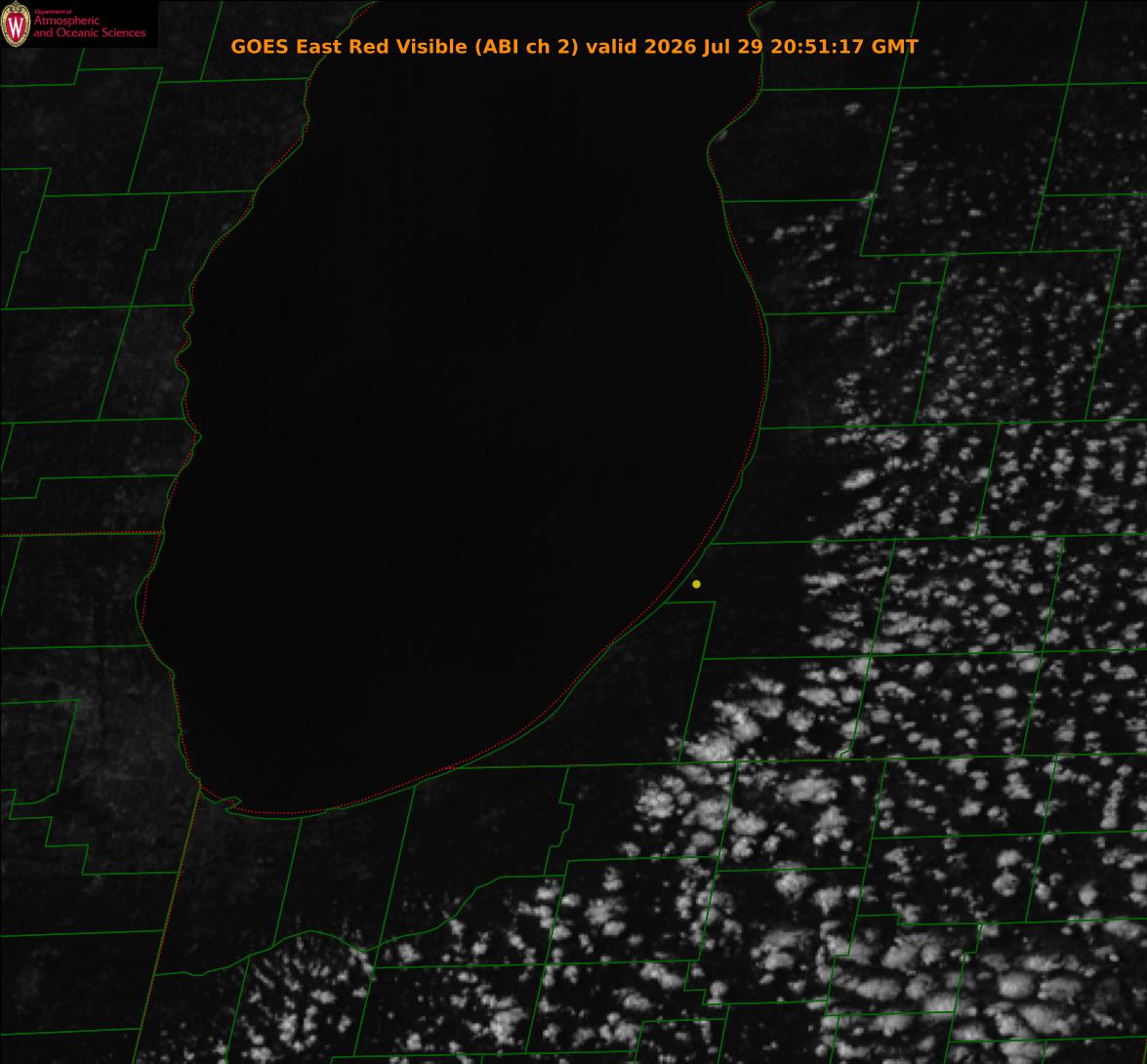
Task: Click the University of Wisconsin crest logo
Action: tap(16, 24)
